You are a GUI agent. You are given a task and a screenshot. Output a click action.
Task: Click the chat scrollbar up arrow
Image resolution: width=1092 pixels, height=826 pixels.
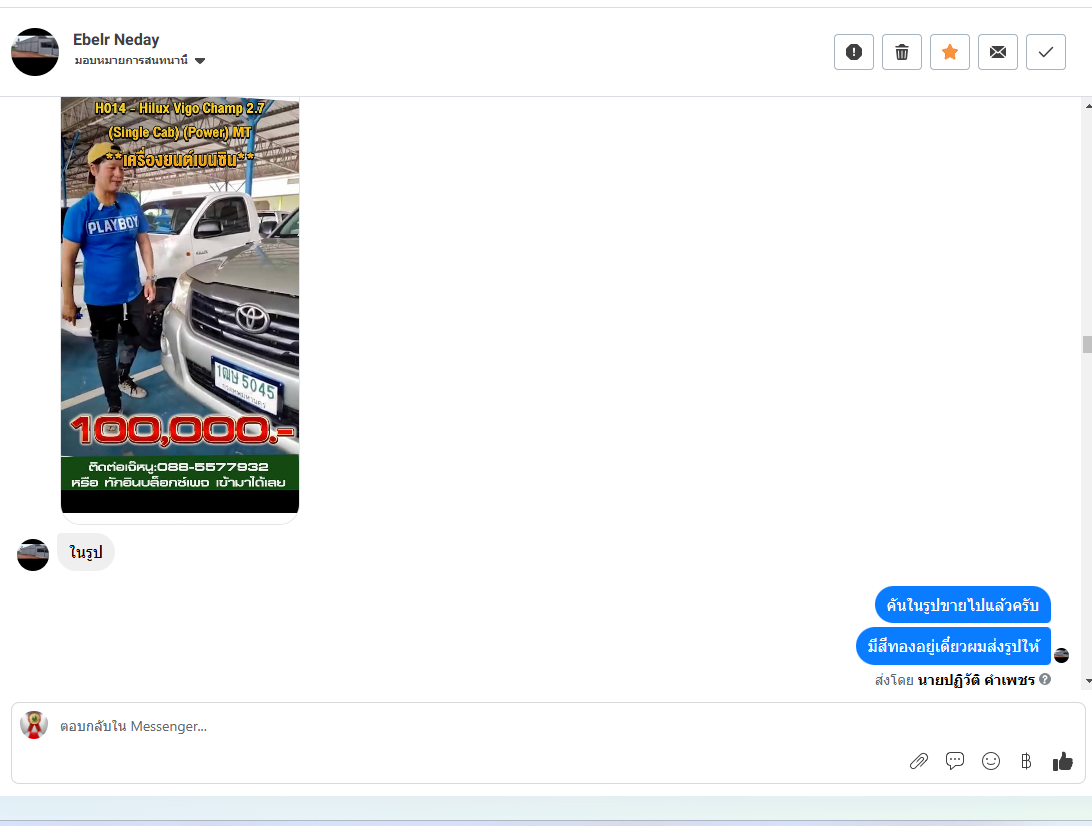(x=1087, y=106)
